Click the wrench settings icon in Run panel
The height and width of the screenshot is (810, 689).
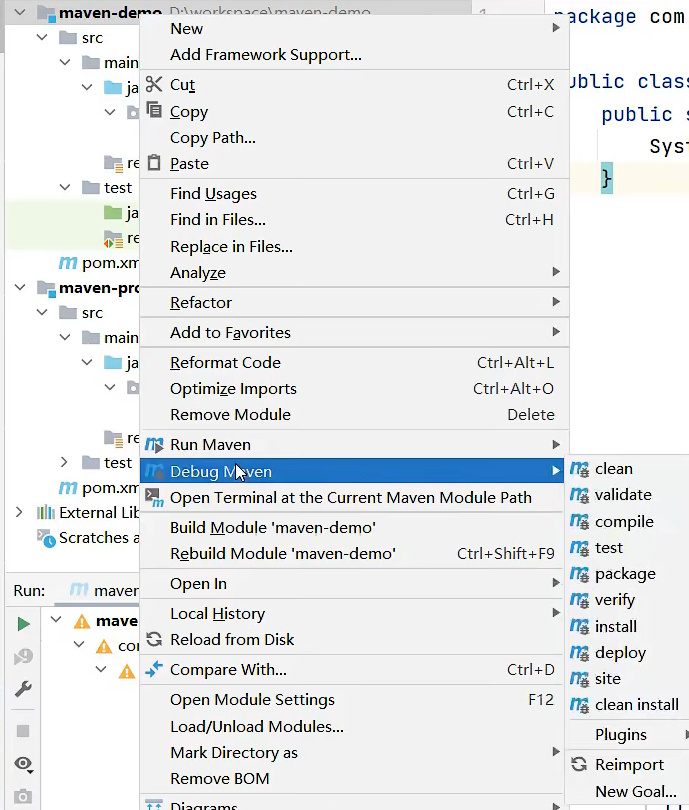(x=23, y=690)
